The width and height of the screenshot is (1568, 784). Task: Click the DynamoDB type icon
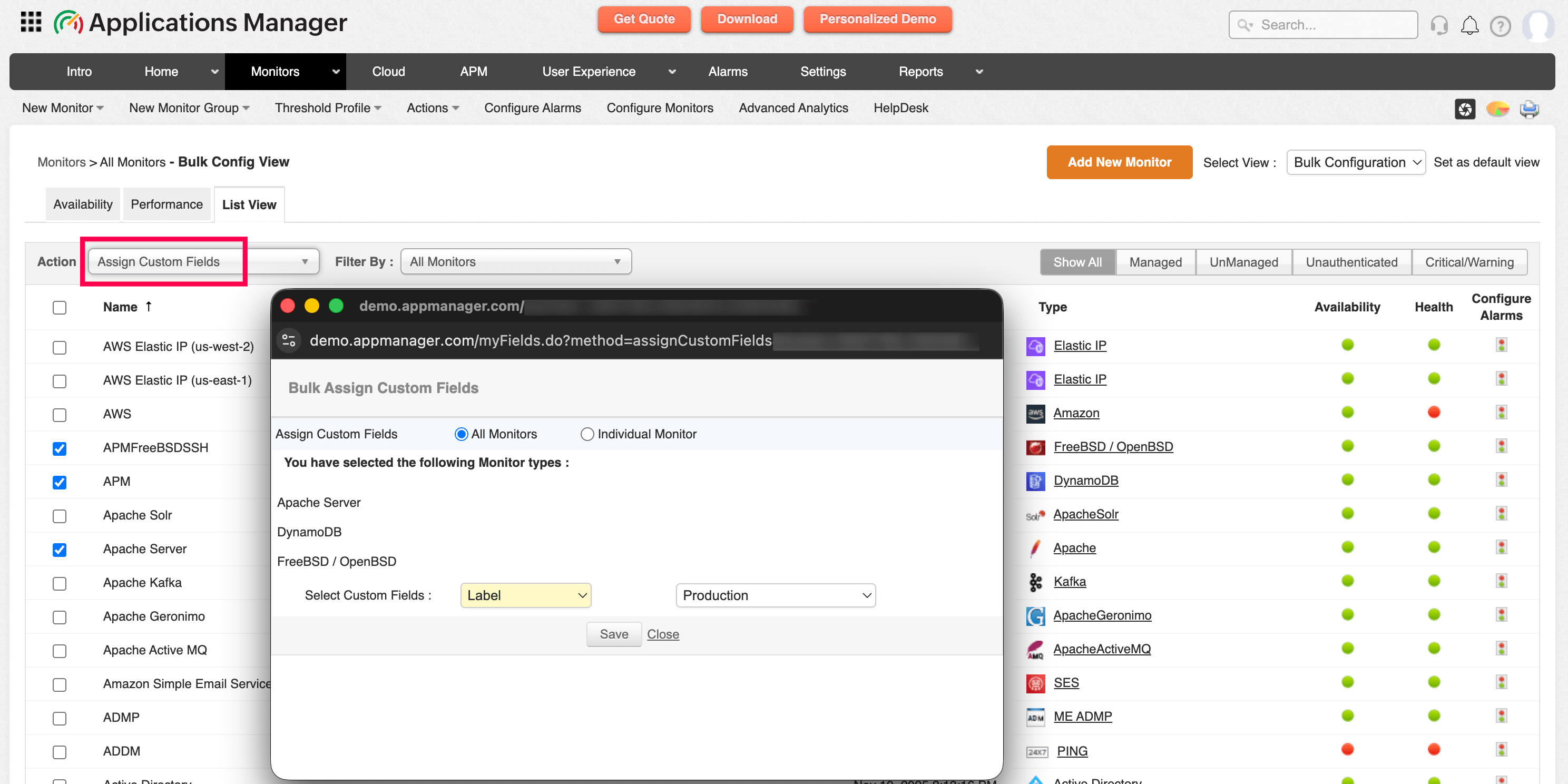(1035, 481)
